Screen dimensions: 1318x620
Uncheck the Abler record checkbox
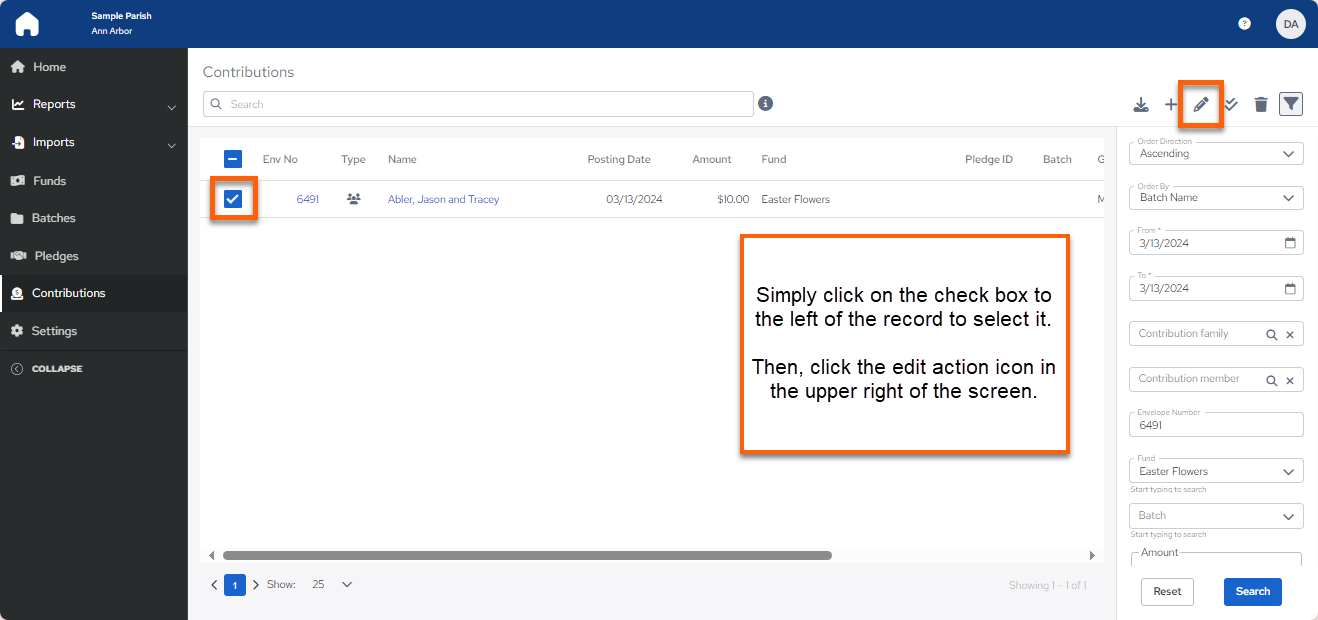pos(232,199)
